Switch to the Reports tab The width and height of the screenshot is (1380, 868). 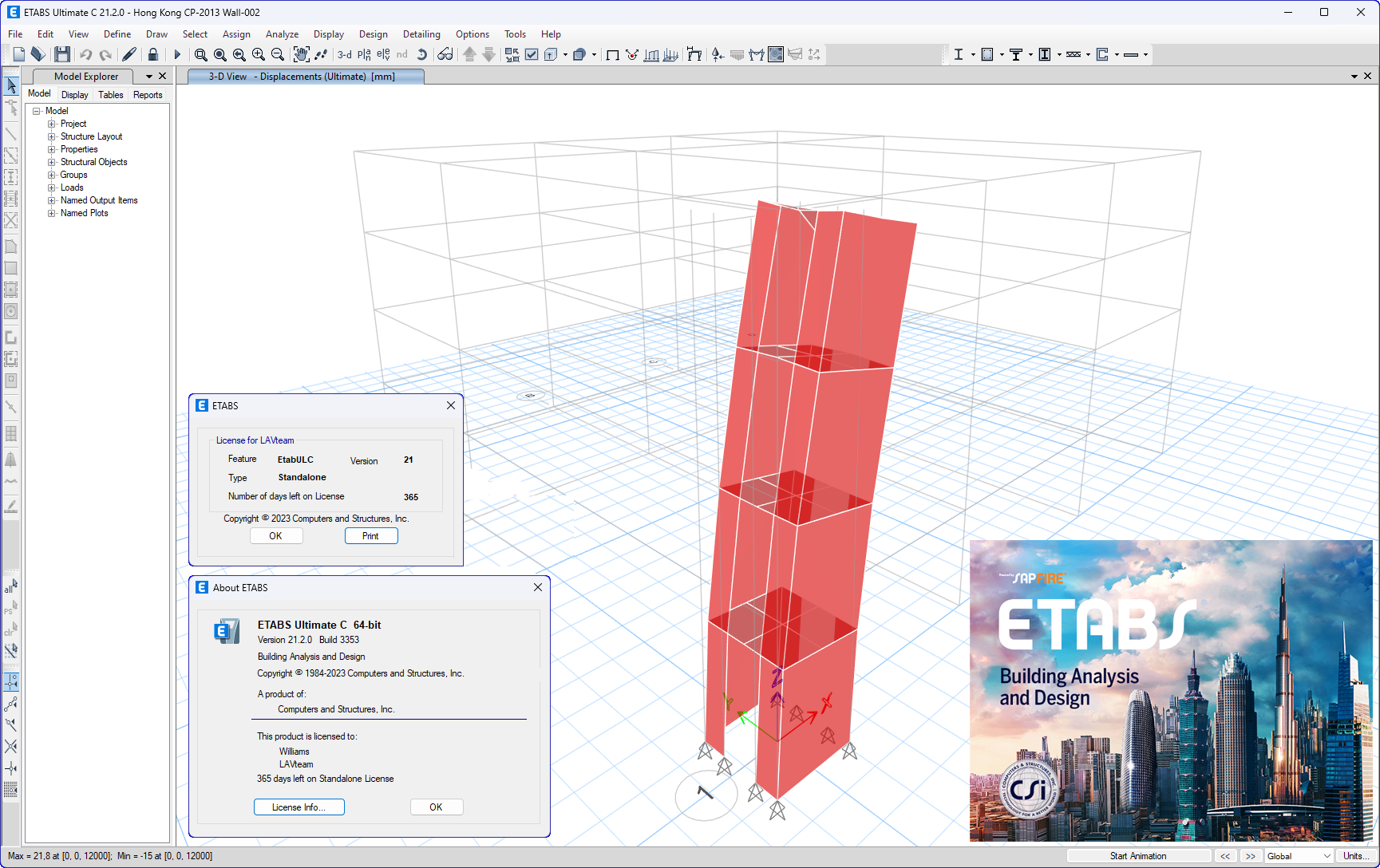point(148,95)
